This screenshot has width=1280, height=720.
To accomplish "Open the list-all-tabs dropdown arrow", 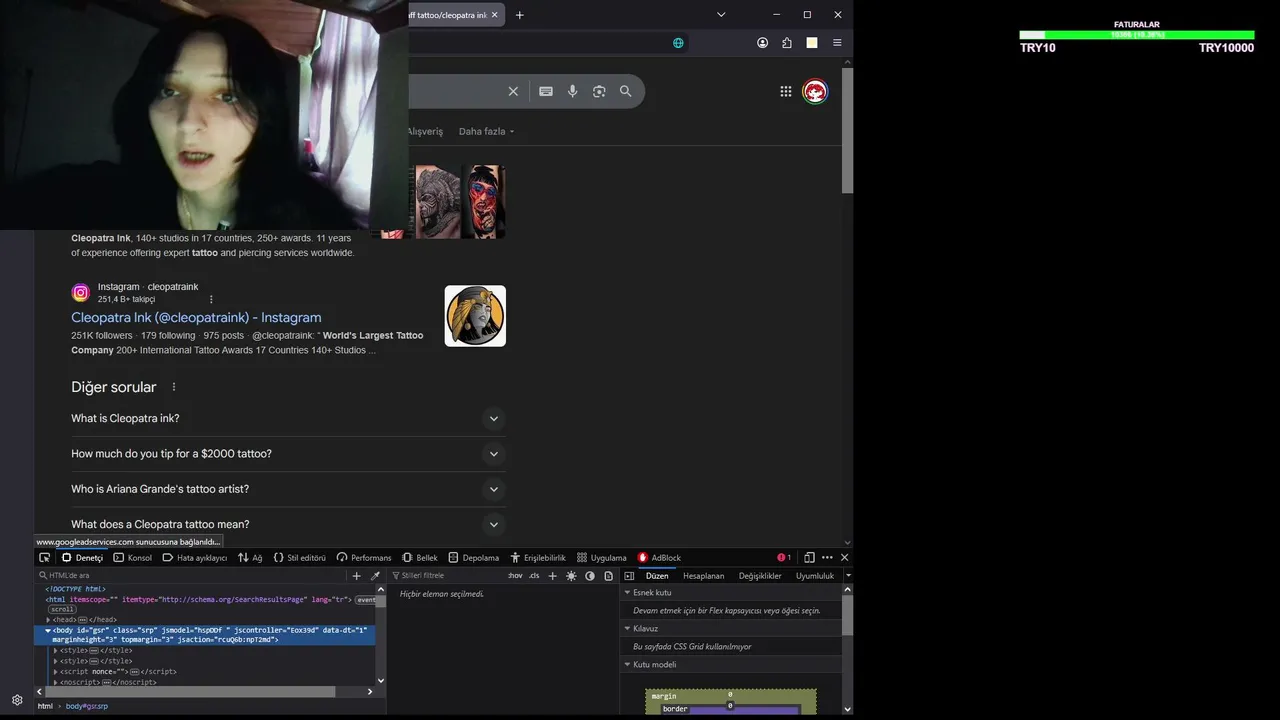I will (x=721, y=15).
